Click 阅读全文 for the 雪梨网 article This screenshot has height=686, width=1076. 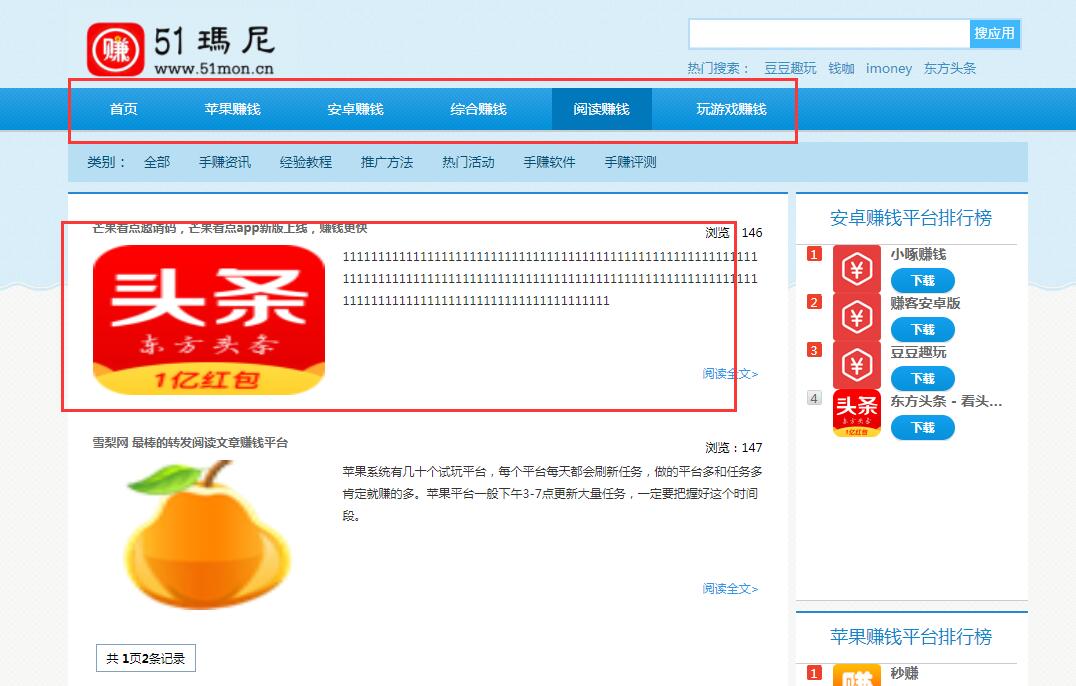click(730, 589)
